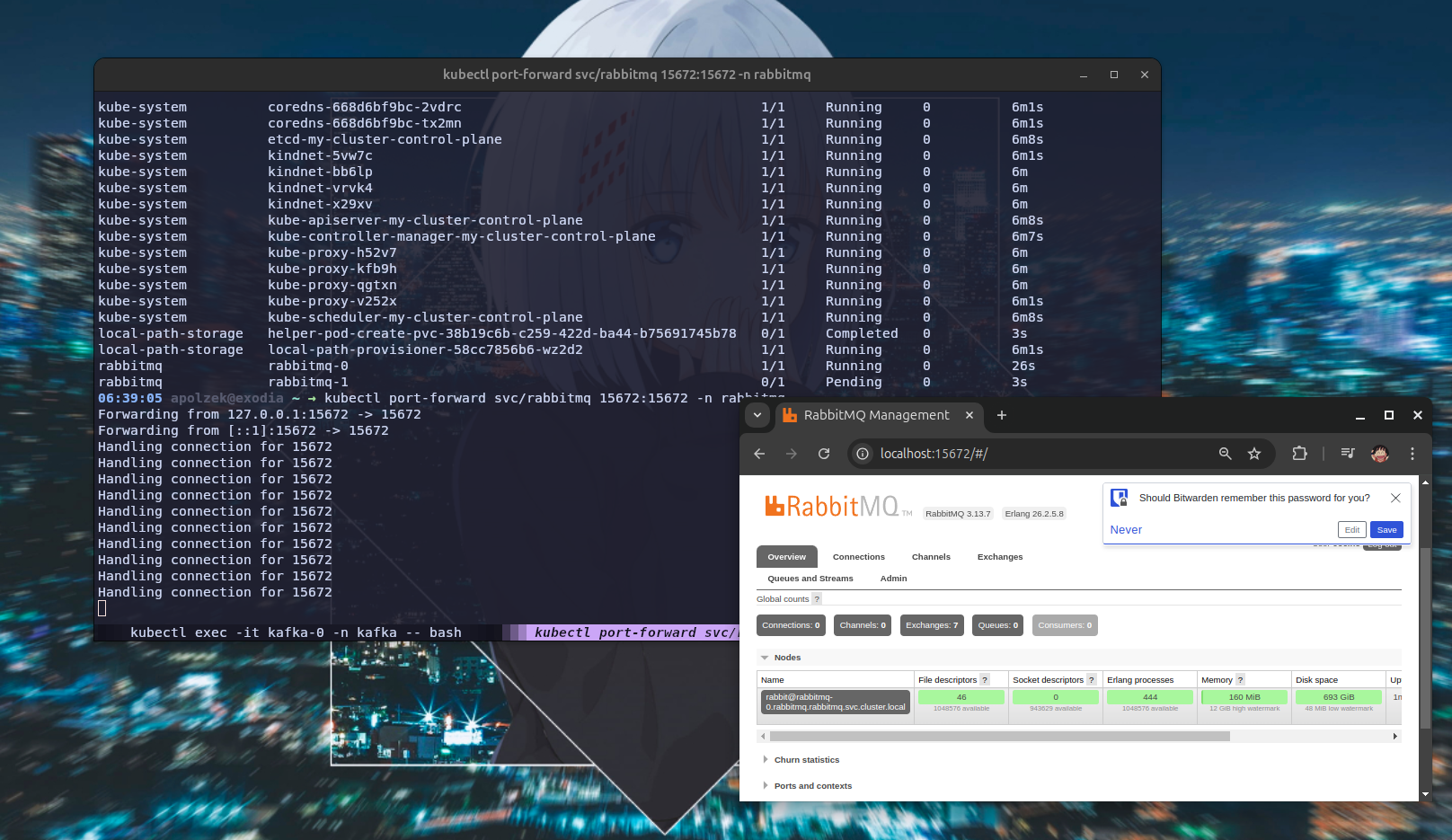Close the RabbitMQ Management tab
Viewport: 1452px width, 840px height.
[x=969, y=415]
